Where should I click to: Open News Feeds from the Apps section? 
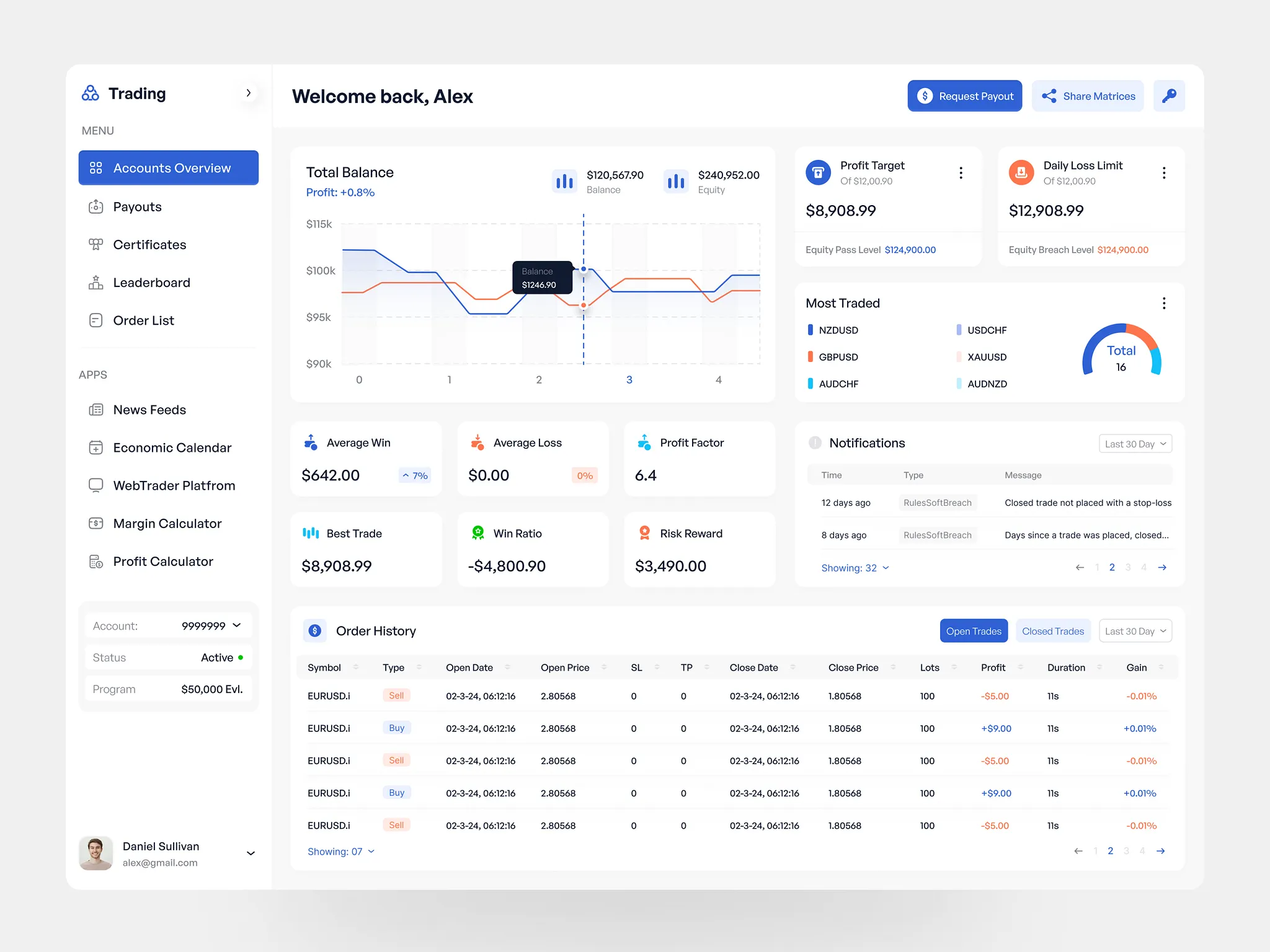point(149,410)
